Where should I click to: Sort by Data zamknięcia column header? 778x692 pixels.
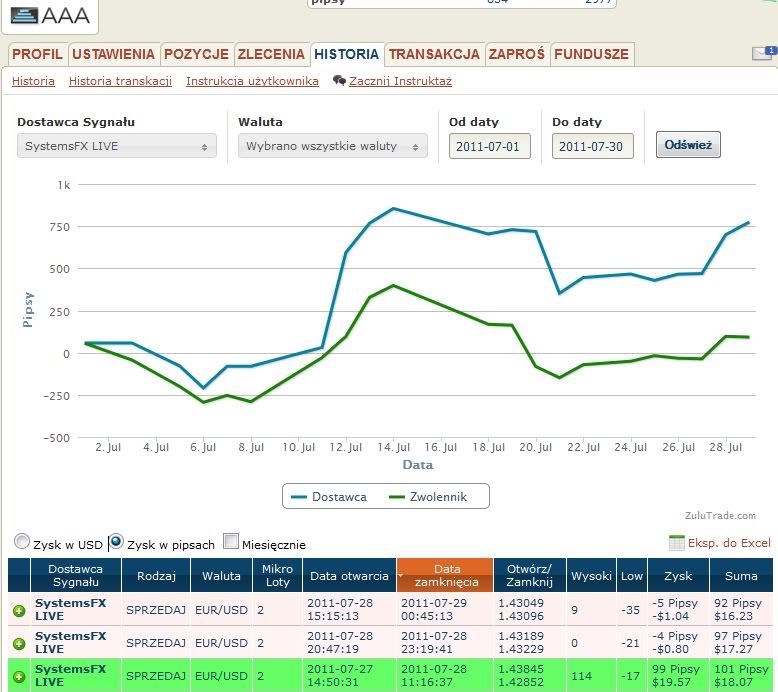(x=445, y=575)
